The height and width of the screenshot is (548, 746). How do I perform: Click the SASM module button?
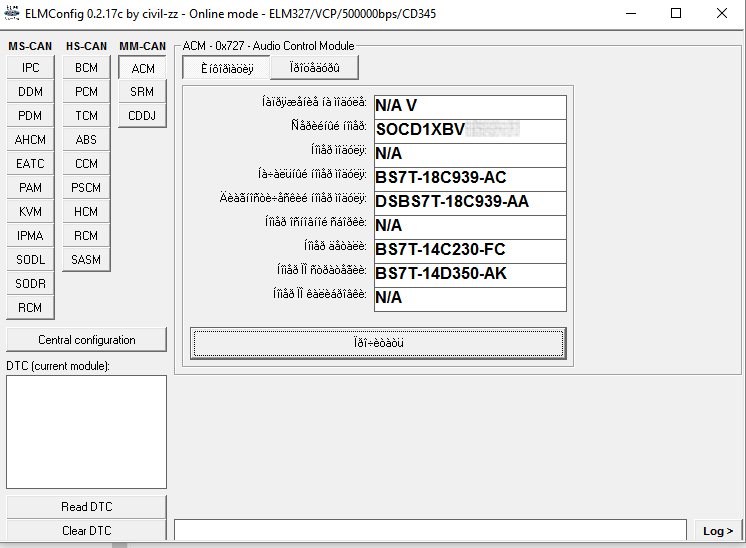tap(86, 260)
